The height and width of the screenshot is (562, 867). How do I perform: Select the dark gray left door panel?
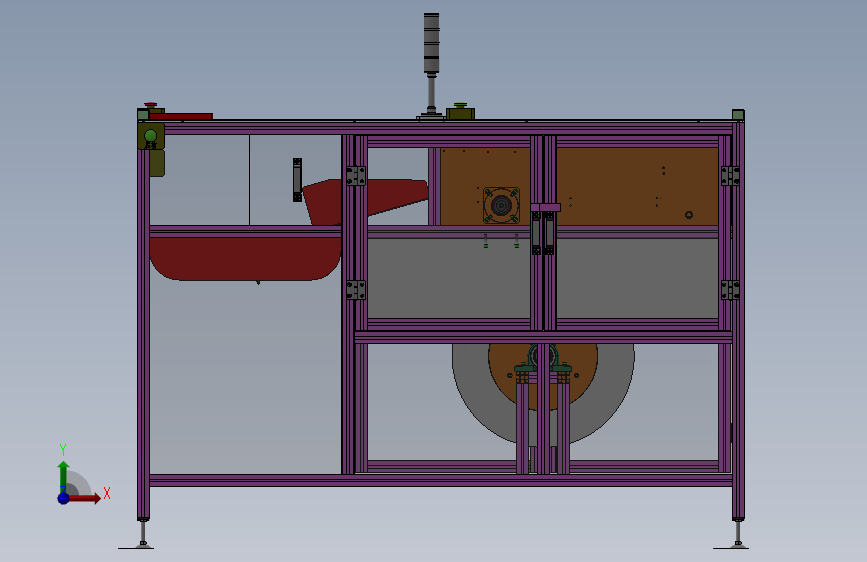(448, 278)
